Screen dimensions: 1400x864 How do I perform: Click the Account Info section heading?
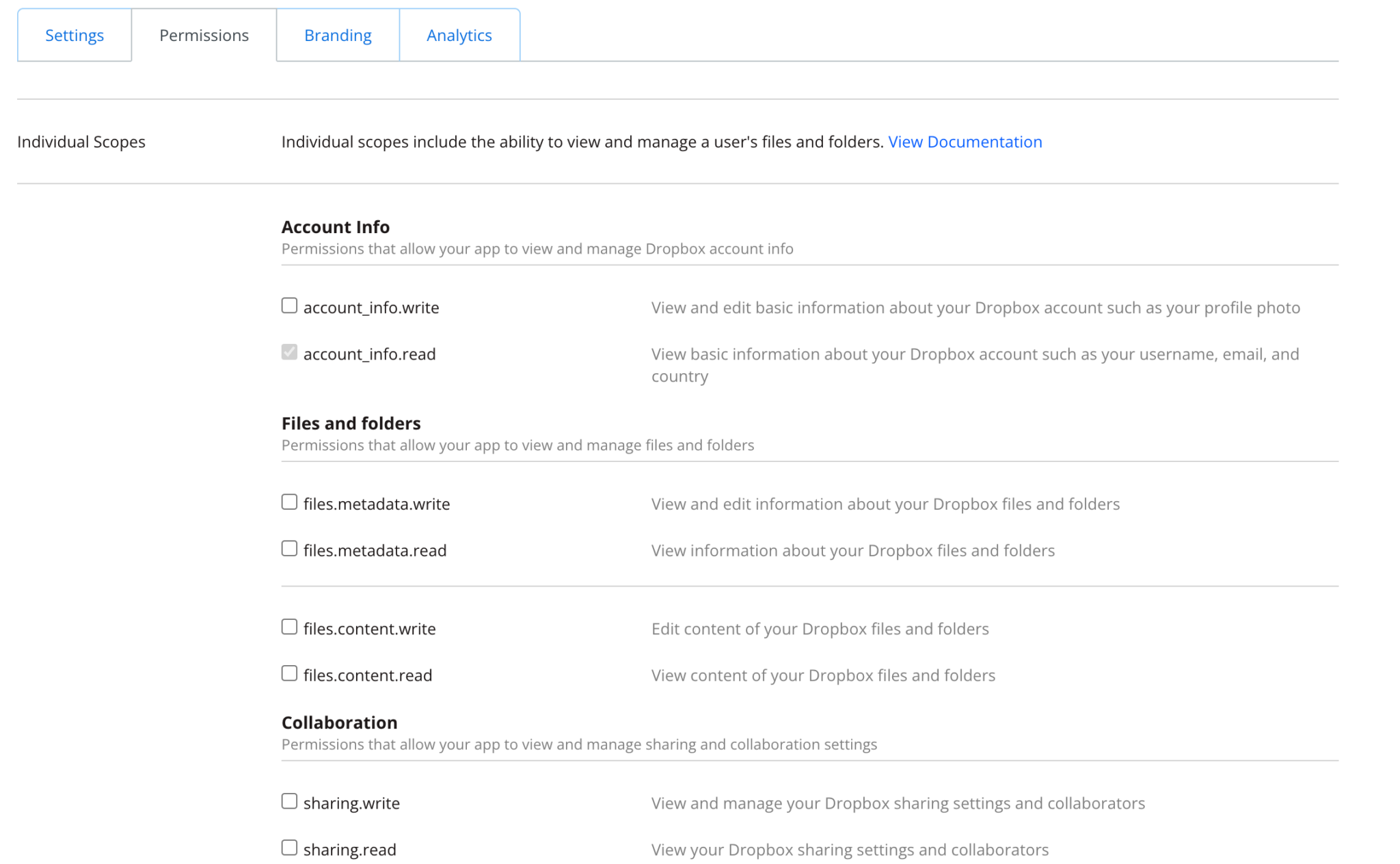coord(335,226)
